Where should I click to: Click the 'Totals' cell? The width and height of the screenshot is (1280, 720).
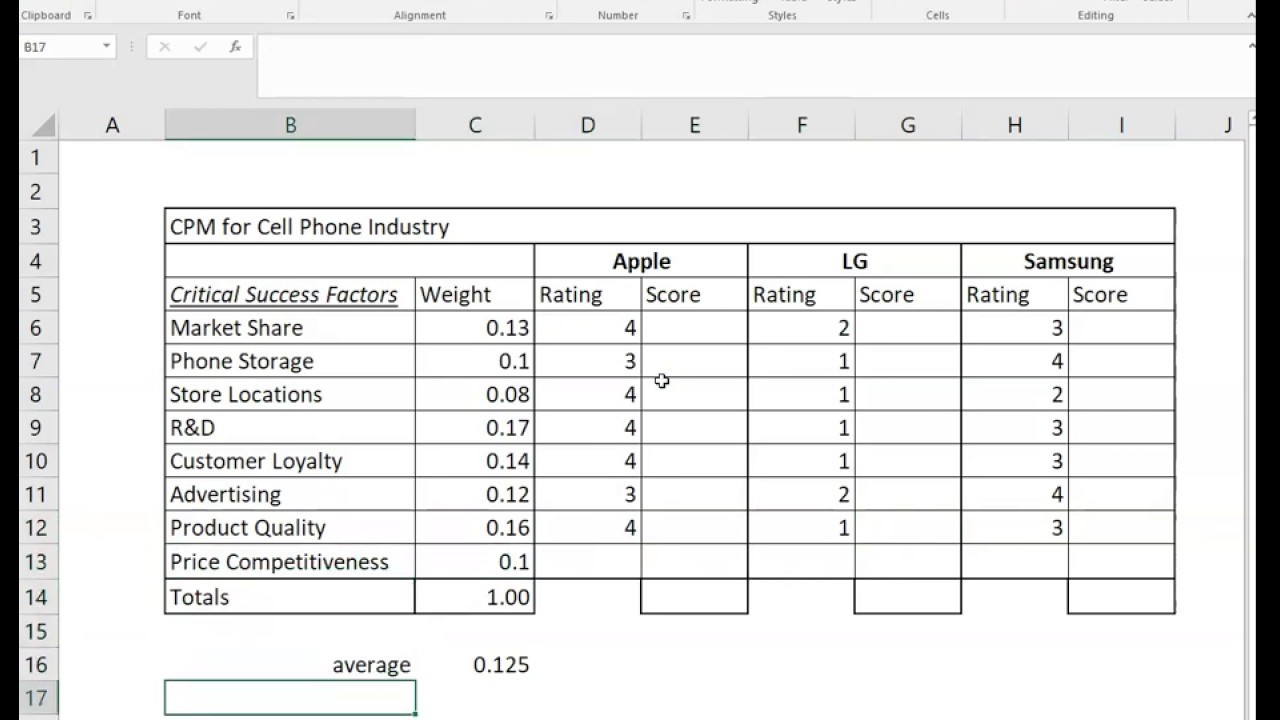coord(290,597)
